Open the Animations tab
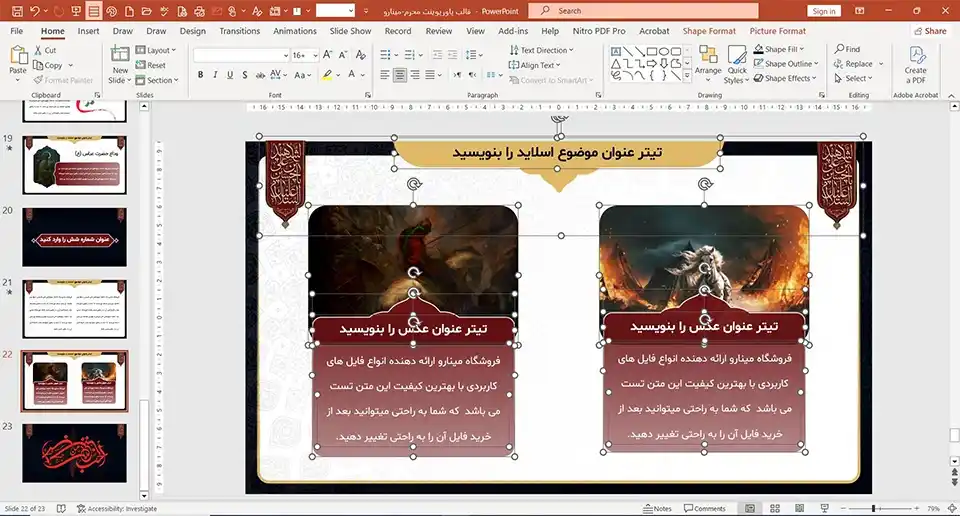Viewport: 960px width, 516px height. 294,31
